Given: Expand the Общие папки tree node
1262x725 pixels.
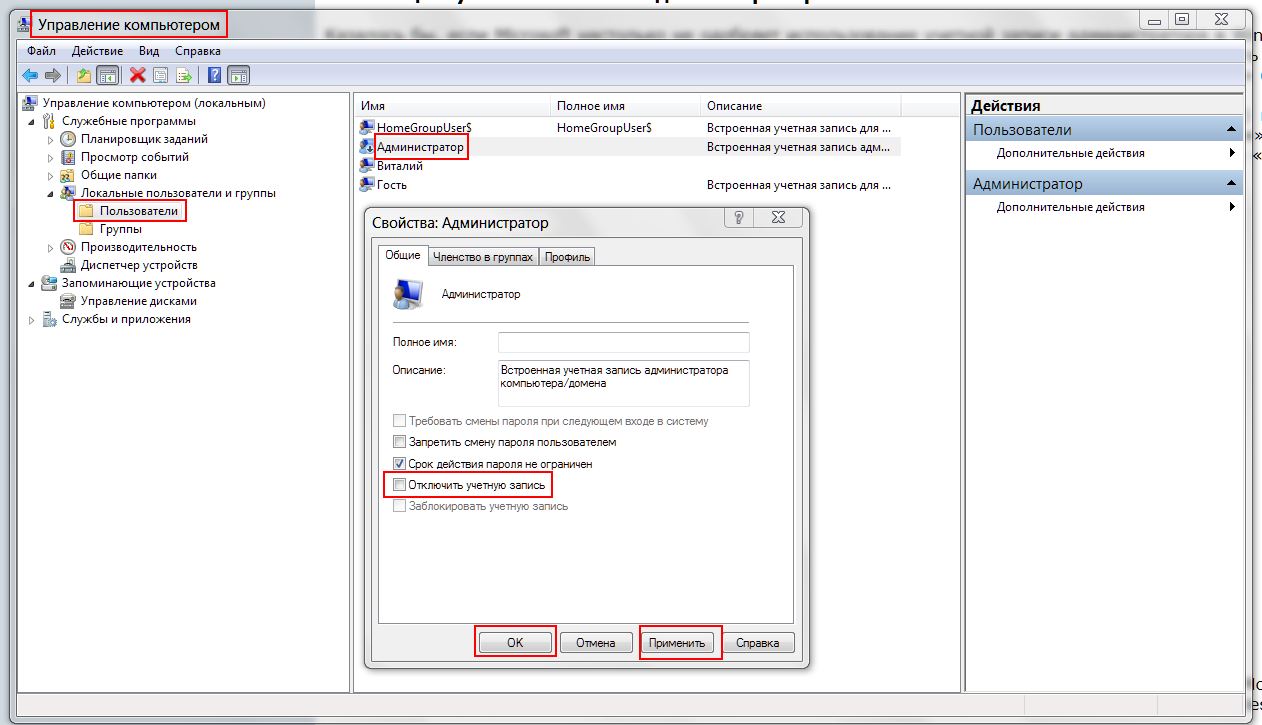Looking at the screenshot, I should [51, 175].
